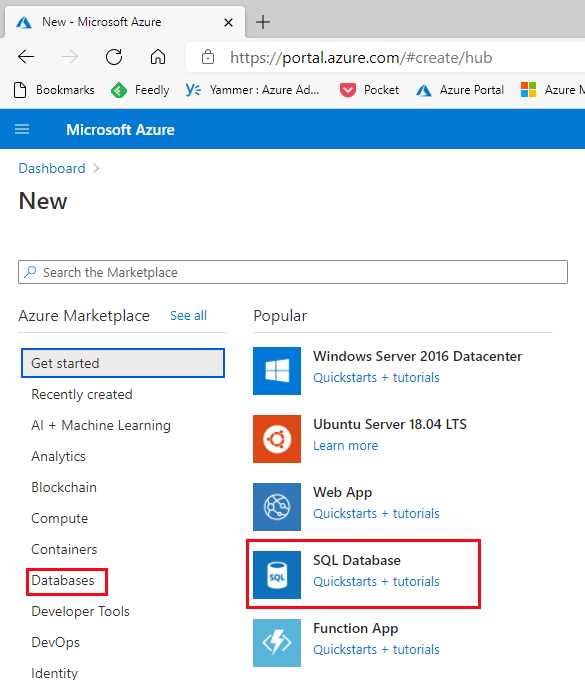Image resolution: width=585 pixels, height=680 pixels.
Task: Select AI + Machine Learning category
Action: (101, 425)
